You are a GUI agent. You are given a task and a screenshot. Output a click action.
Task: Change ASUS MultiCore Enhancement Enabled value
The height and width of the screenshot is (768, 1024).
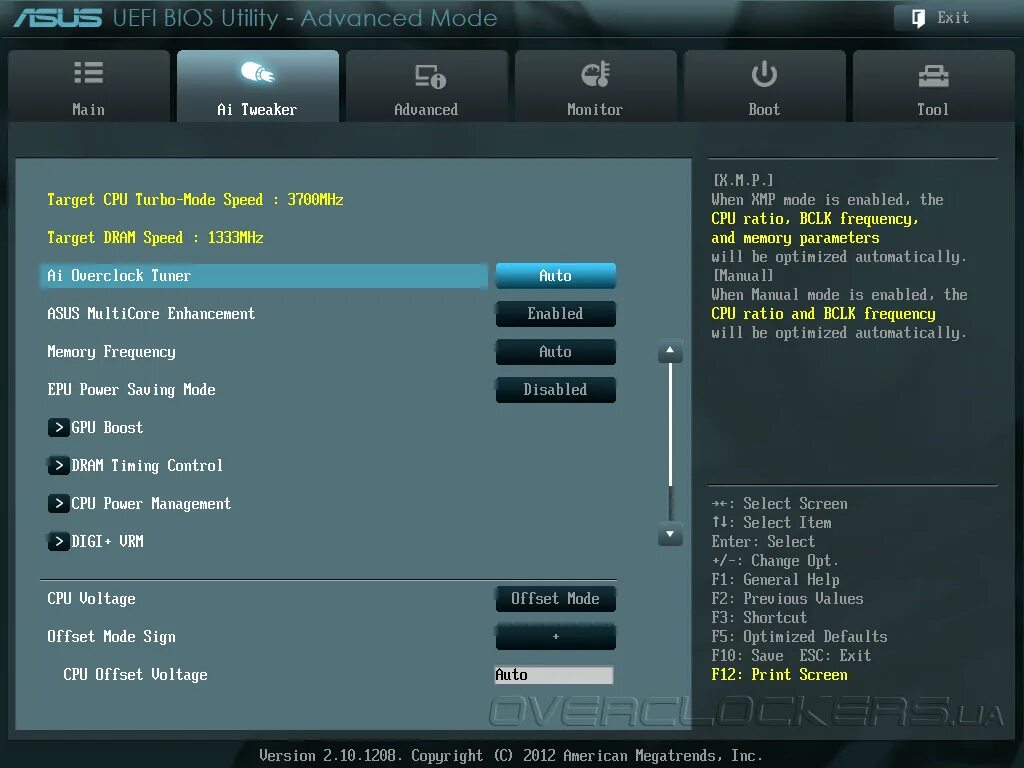point(556,313)
